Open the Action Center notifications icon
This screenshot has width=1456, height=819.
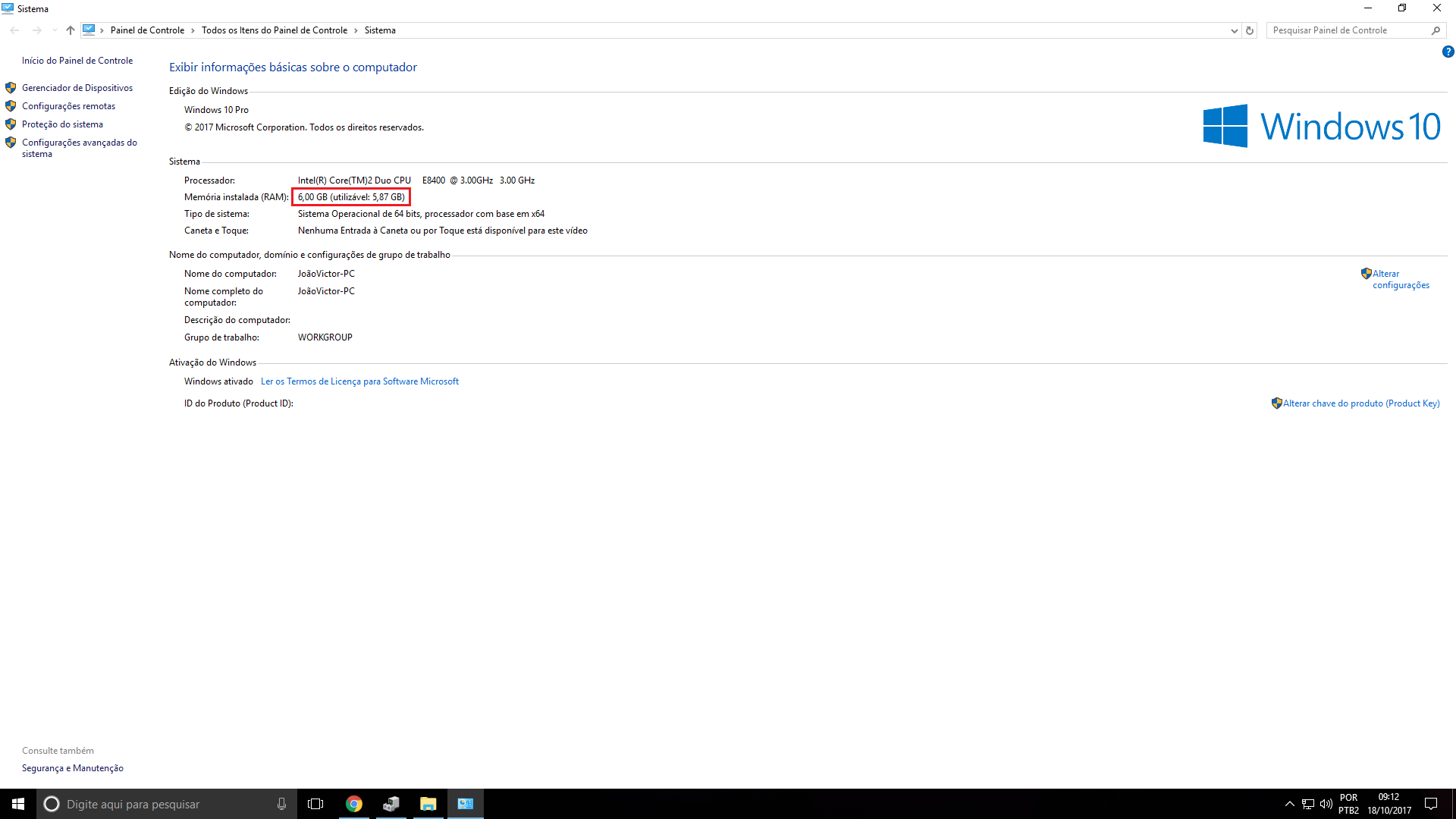[1431, 804]
